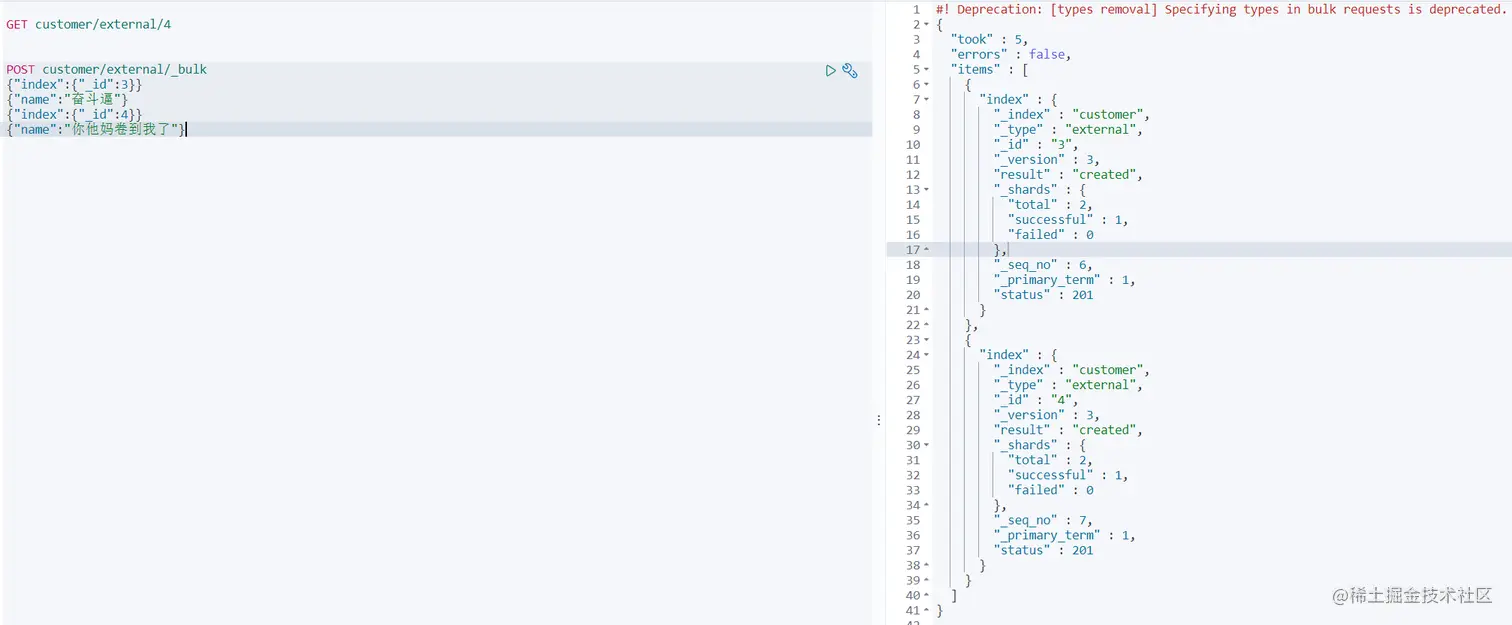Screen dimensions: 1512x625
Task: Click the fold marker at line 38
Action: (927, 565)
